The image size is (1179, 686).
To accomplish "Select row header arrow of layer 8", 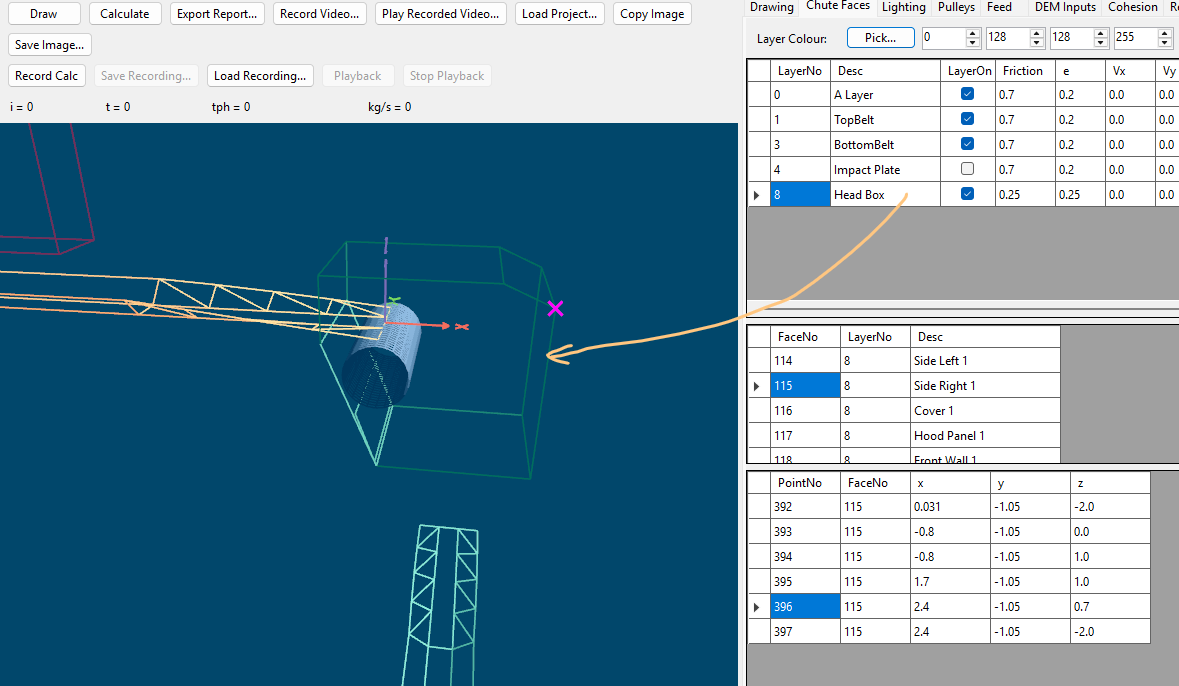I will coord(758,195).
